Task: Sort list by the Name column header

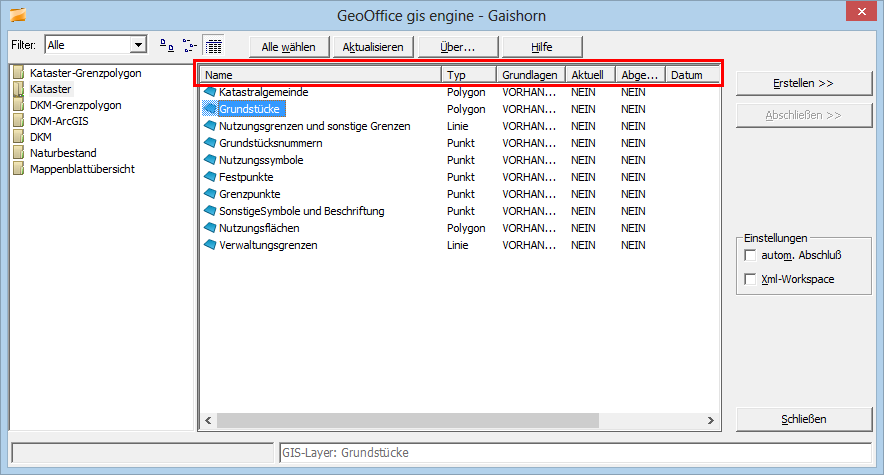Action: point(320,75)
